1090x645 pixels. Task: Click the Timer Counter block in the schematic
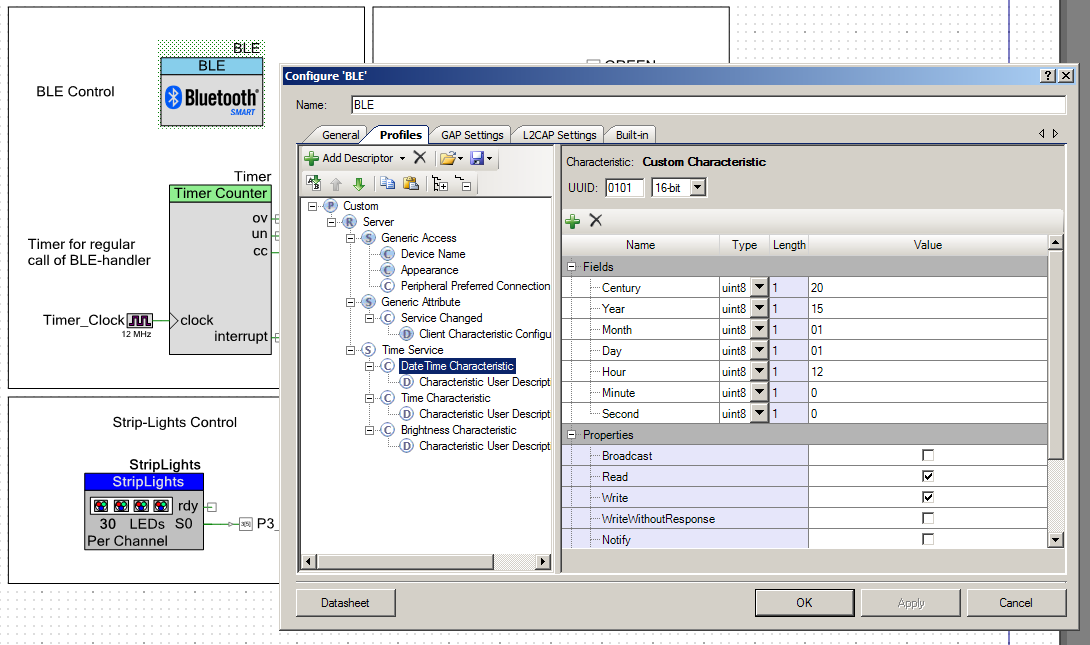pos(220,270)
